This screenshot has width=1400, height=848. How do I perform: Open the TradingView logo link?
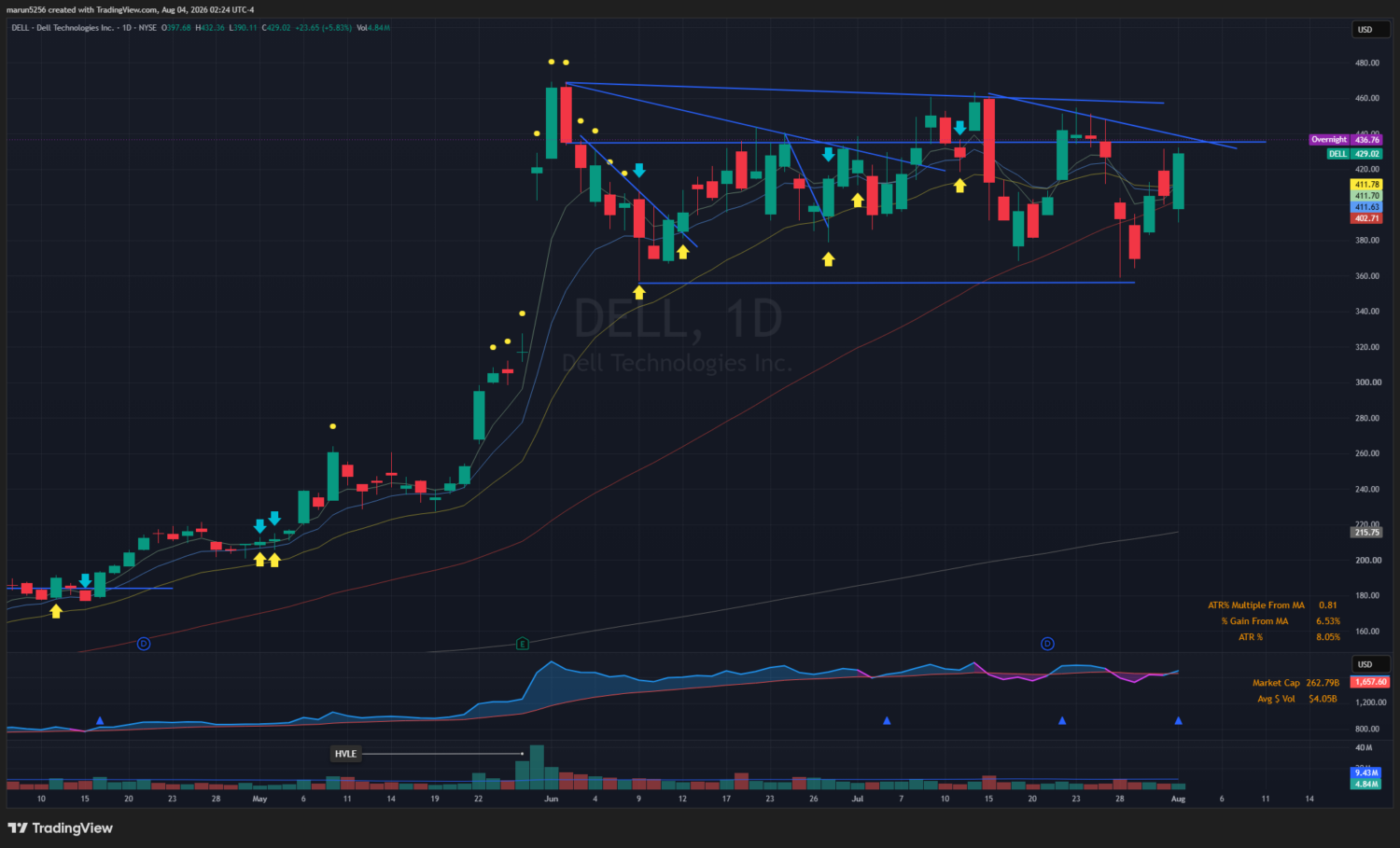(60, 828)
